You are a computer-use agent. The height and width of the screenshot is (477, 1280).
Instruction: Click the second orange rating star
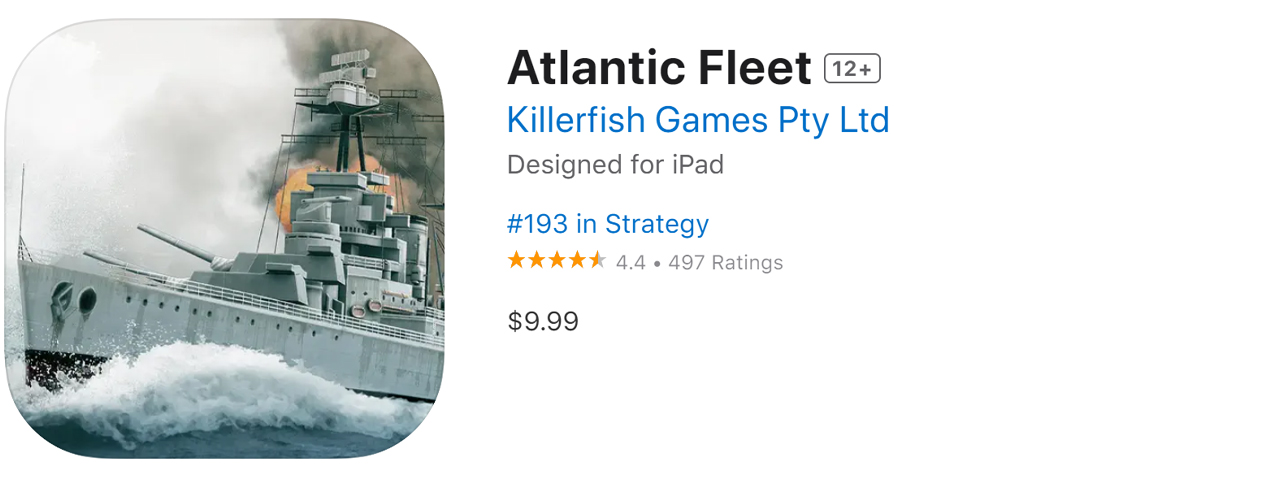point(536,261)
